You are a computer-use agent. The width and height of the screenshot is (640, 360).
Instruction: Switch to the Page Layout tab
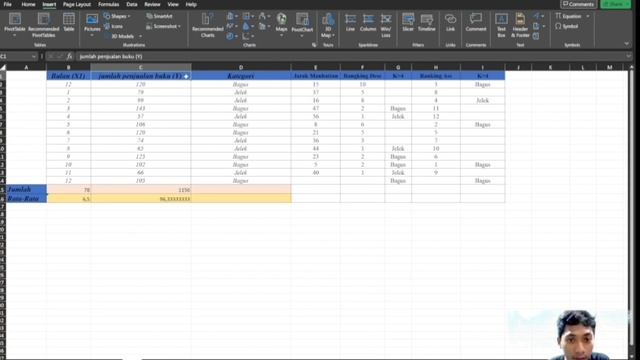77,4
